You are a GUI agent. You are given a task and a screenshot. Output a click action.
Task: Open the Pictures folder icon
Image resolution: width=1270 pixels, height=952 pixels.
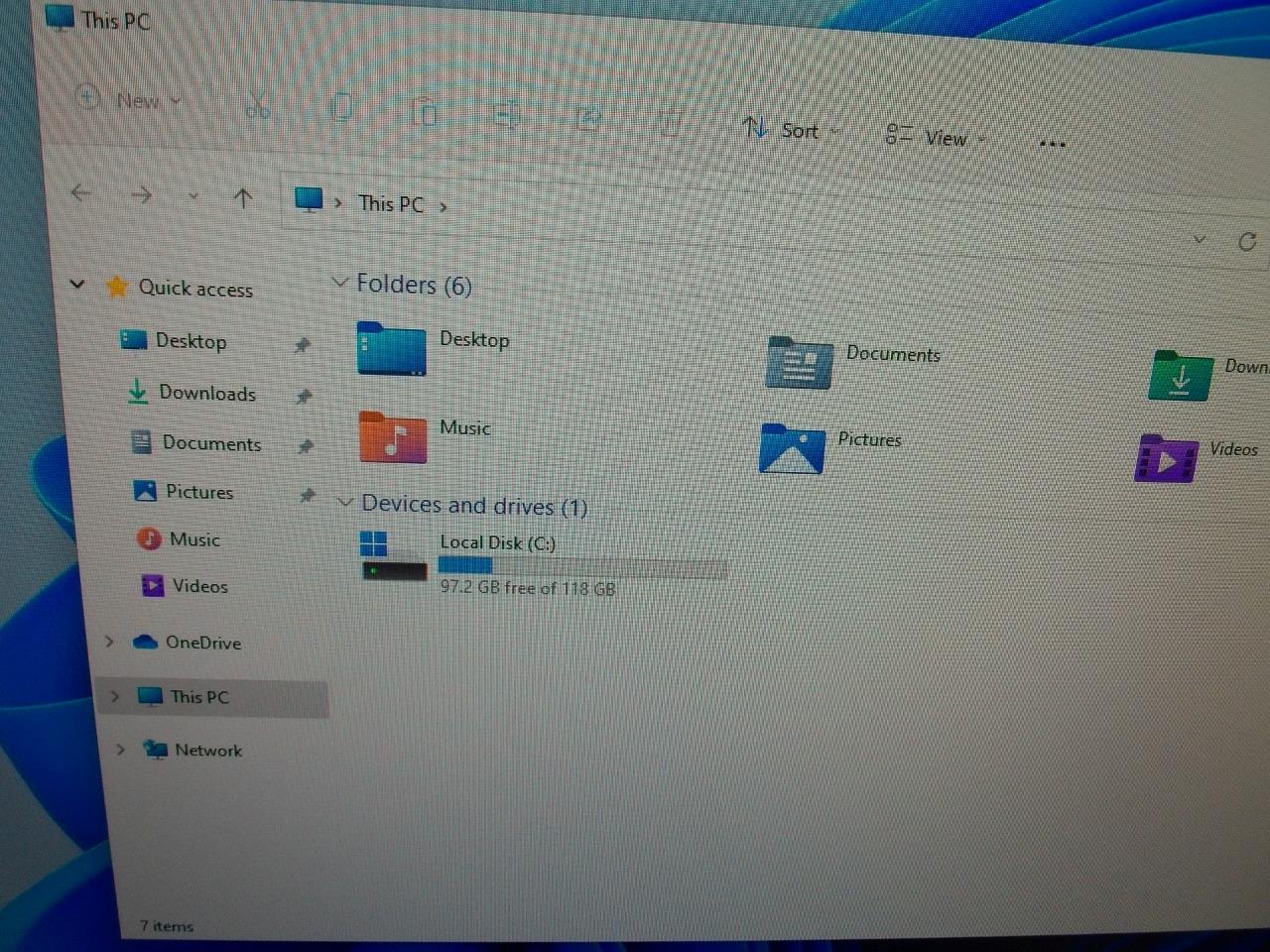pos(792,449)
